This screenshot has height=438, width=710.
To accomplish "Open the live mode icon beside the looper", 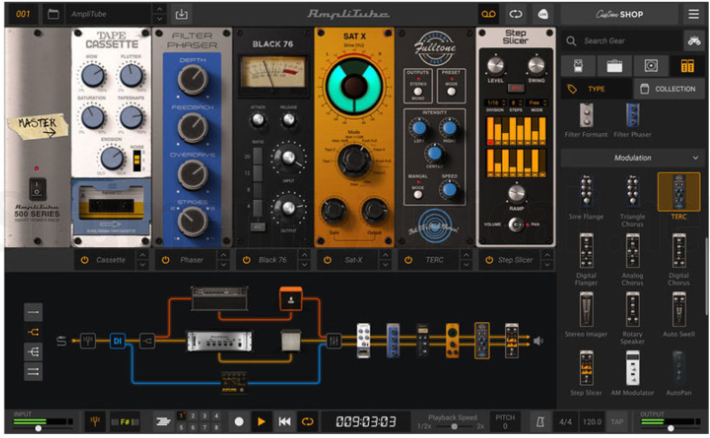I will tap(542, 14).
